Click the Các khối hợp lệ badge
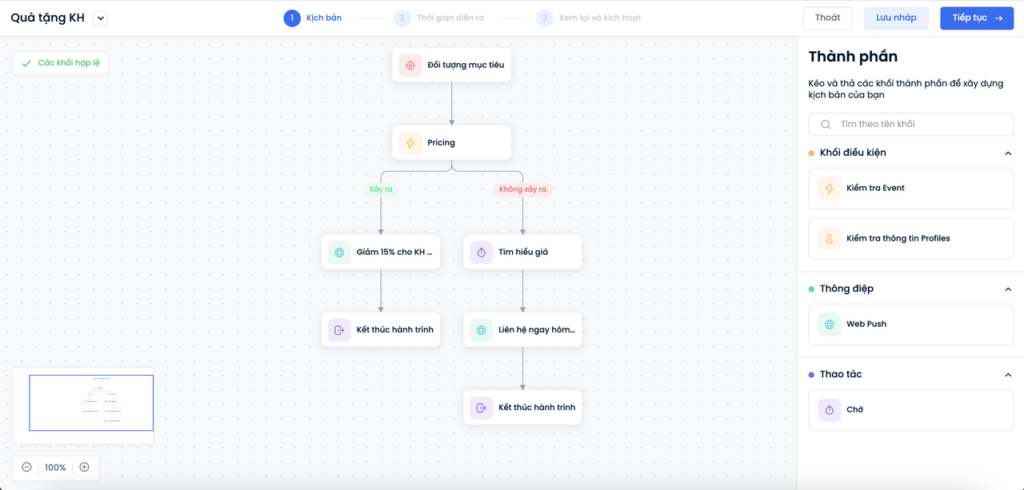Viewport: 1024px width, 490px height. (x=60, y=63)
